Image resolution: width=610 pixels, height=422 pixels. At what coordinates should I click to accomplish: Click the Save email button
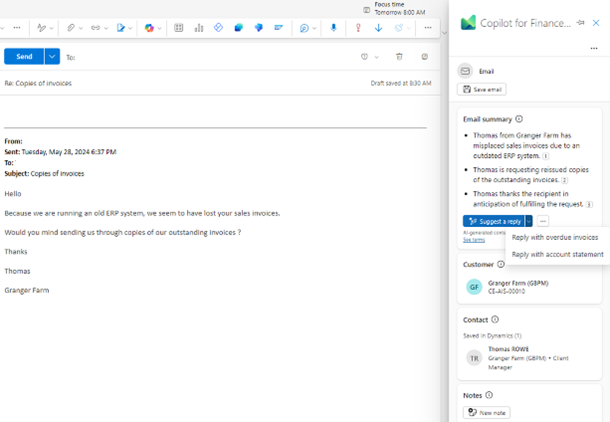pyautogui.click(x=481, y=90)
